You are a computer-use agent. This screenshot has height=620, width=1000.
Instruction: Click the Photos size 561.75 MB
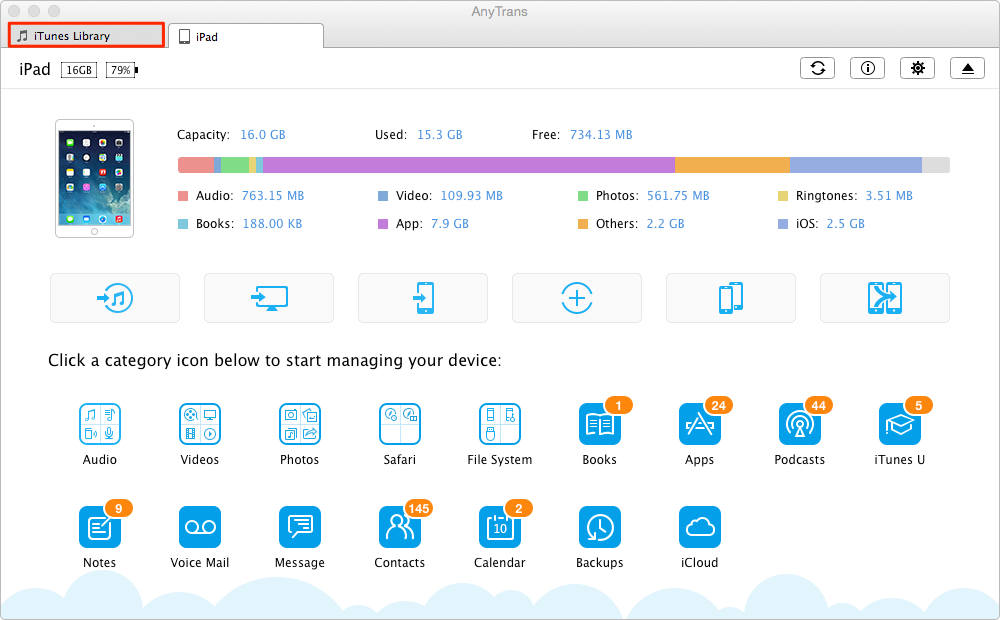(678, 196)
